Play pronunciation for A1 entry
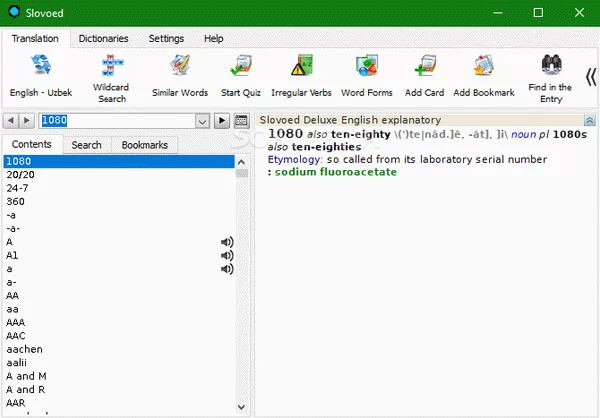Viewport: 600px width, 418px height. pos(227,255)
